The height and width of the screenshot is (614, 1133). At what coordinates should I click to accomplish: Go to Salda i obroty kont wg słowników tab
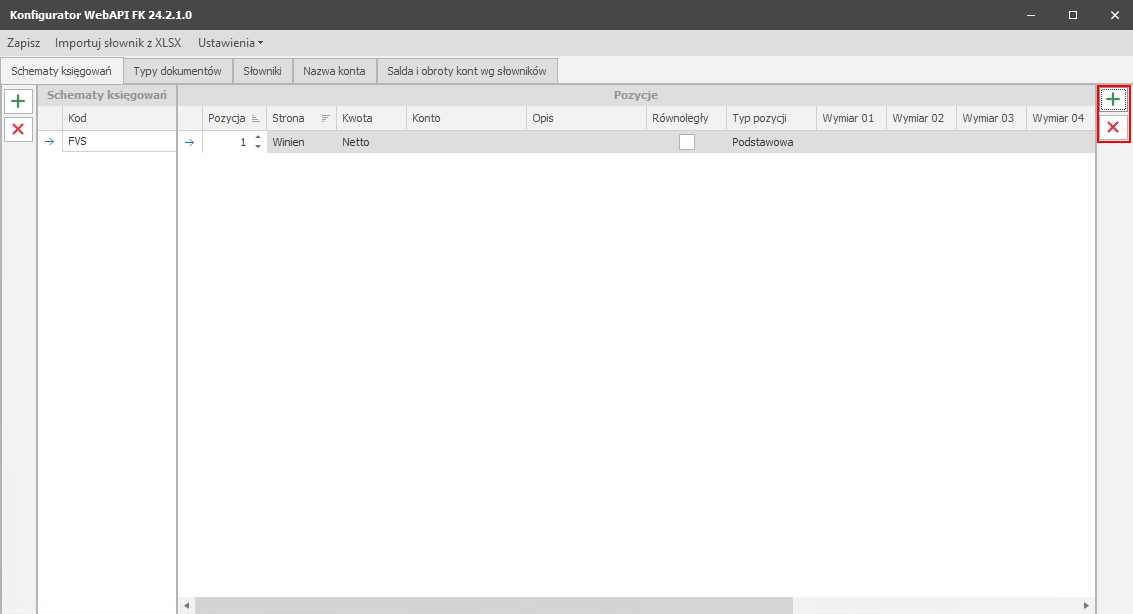tap(467, 71)
